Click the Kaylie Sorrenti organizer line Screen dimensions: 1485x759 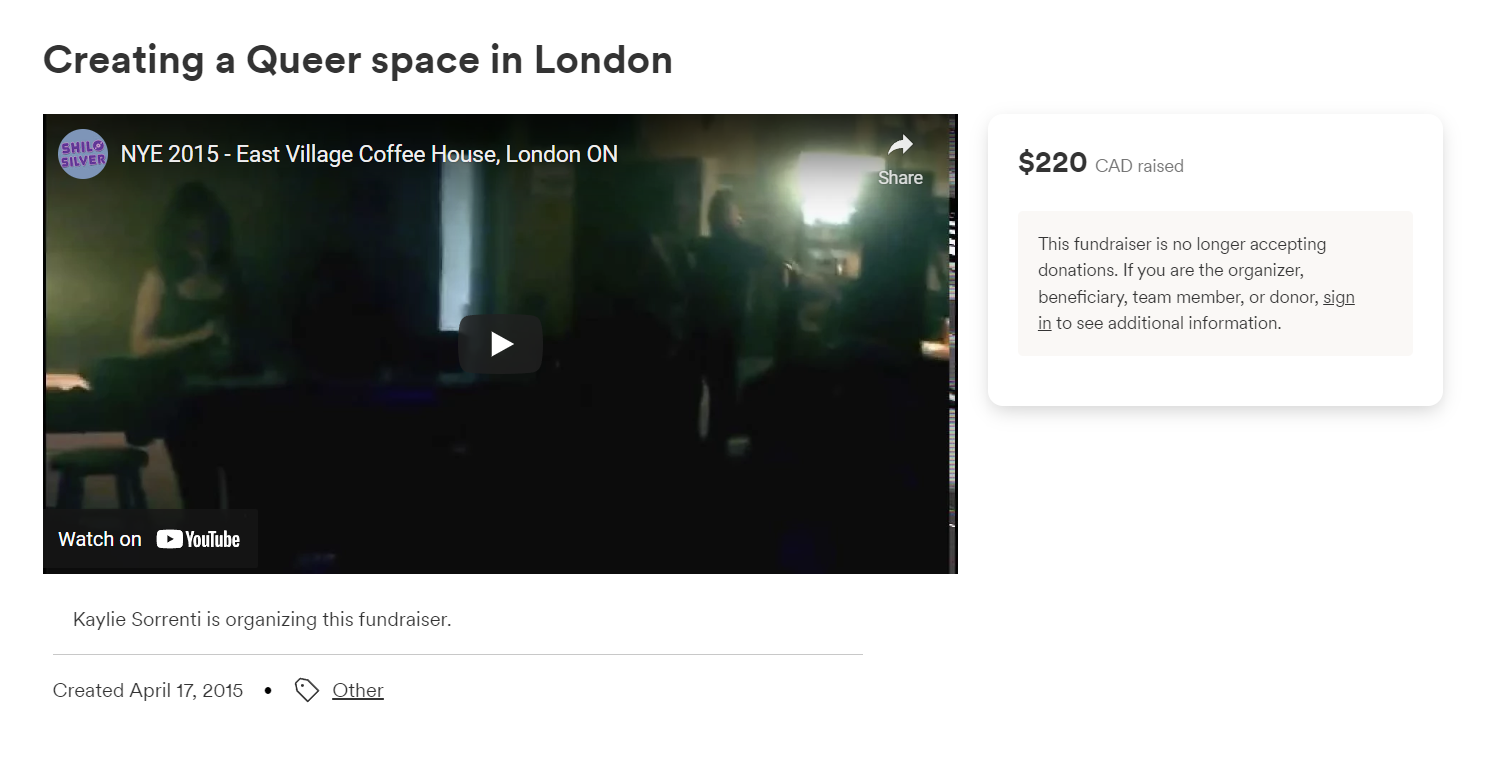[x=262, y=619]
